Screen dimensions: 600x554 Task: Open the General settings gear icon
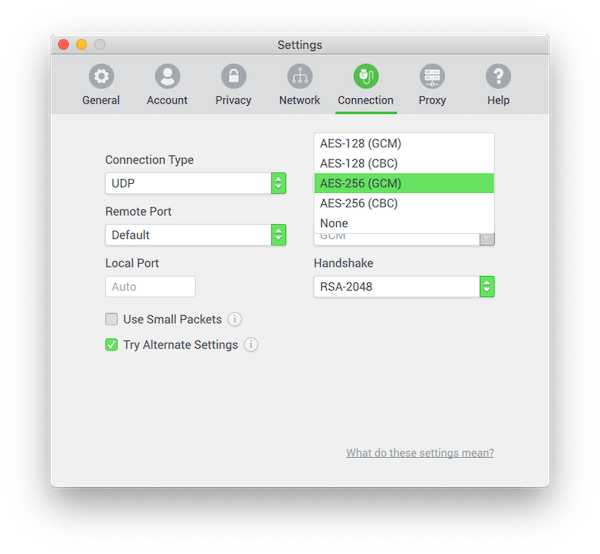101,77
